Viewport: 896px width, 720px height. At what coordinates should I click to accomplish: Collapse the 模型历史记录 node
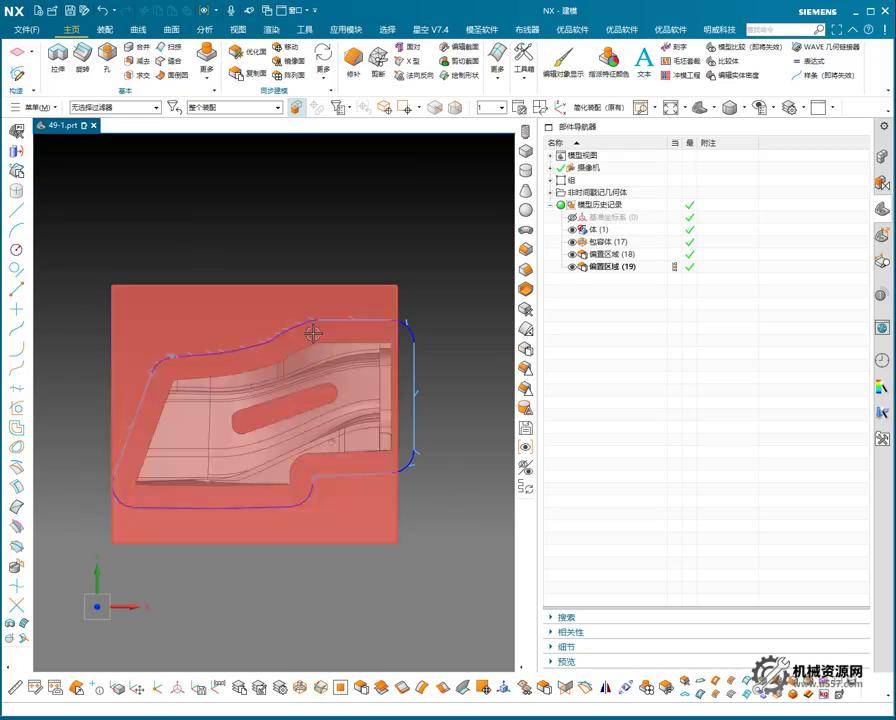(550, 205)
